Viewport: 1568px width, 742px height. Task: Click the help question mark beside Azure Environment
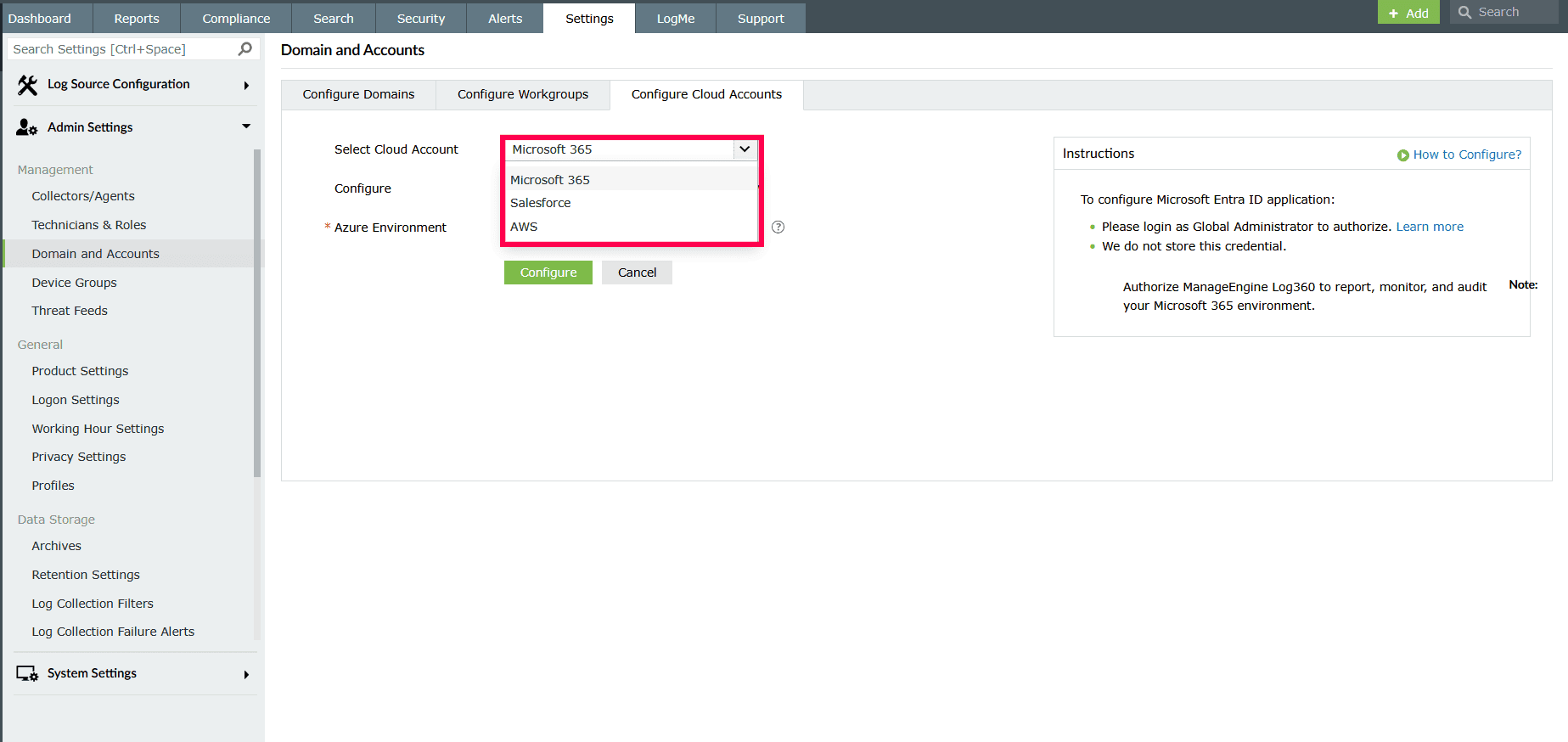click(778, 227)
